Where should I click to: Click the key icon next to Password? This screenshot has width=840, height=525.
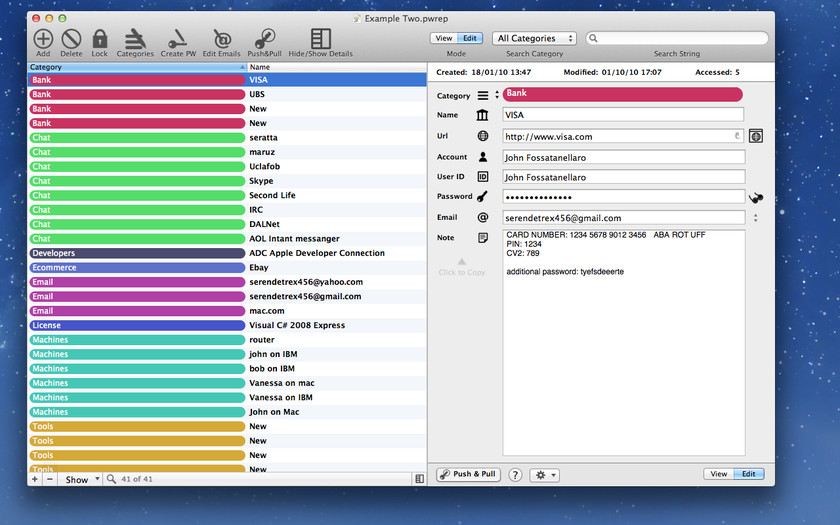(x=482, y=197)
